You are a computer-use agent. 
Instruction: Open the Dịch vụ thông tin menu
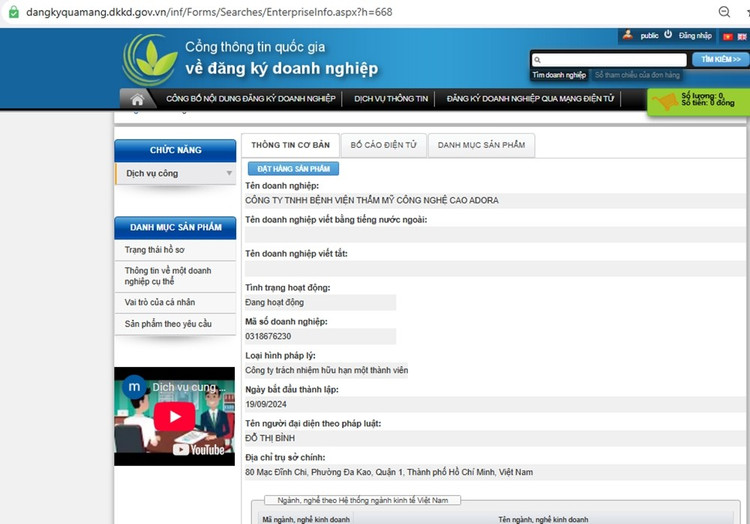tap(391, 99)
